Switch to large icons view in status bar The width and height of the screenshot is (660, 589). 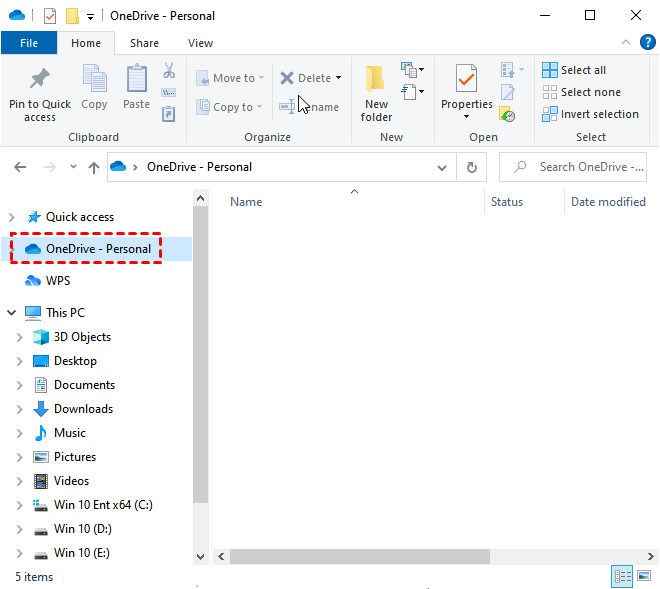click(x=645, y=577)
